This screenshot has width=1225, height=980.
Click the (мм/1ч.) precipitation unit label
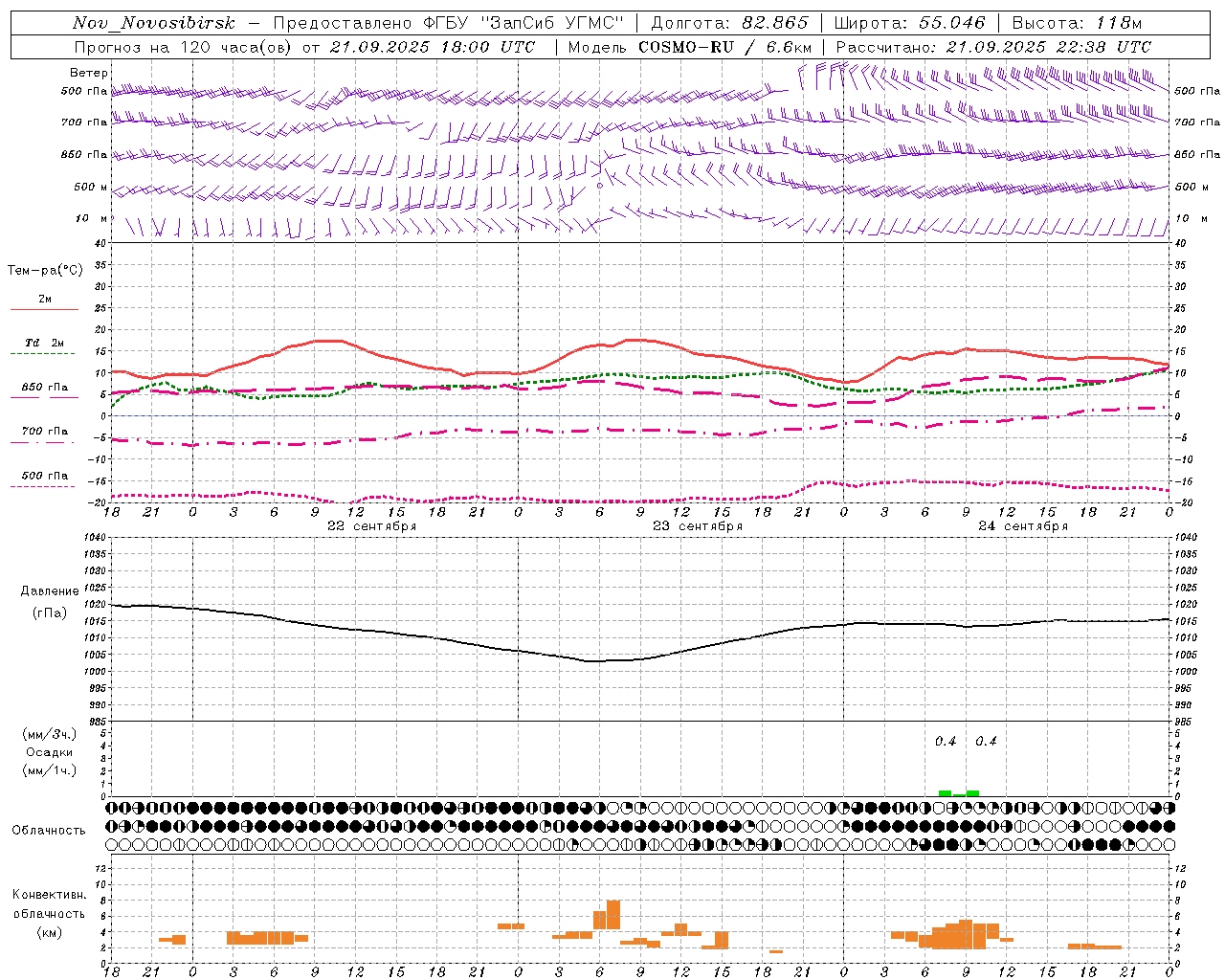click(49, 770)
